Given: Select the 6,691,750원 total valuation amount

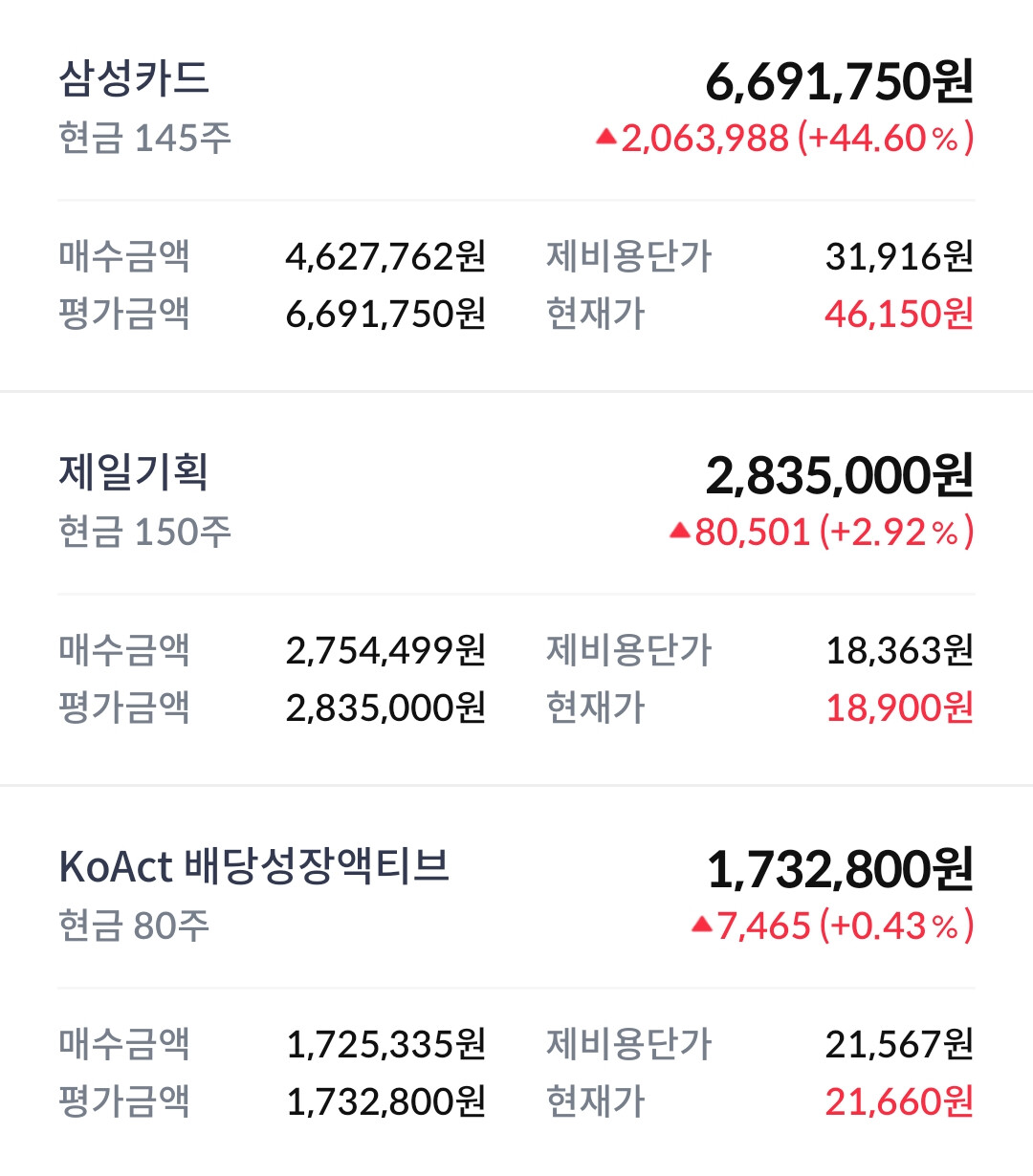Looking at the screenshot, I should [x=840, y=81].
